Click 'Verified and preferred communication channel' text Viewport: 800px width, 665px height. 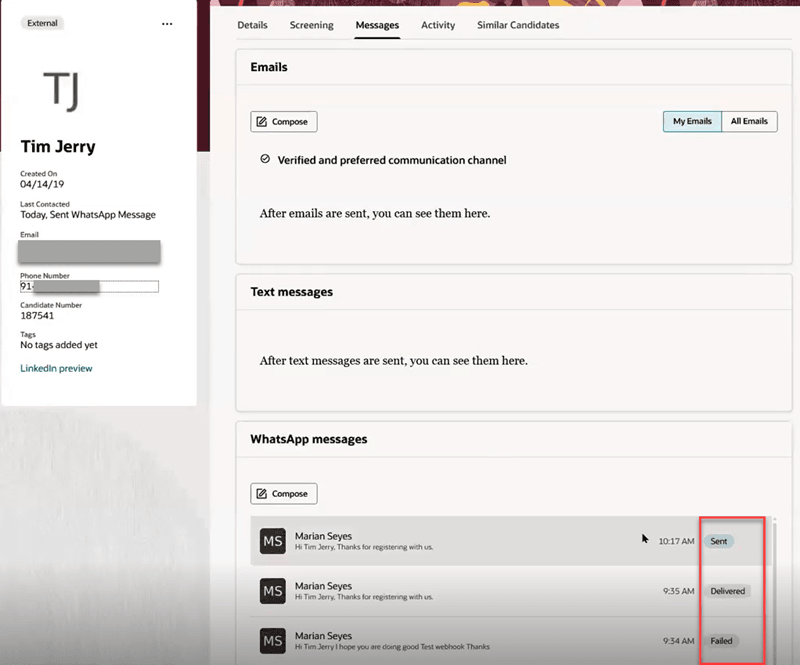point(392,160)
